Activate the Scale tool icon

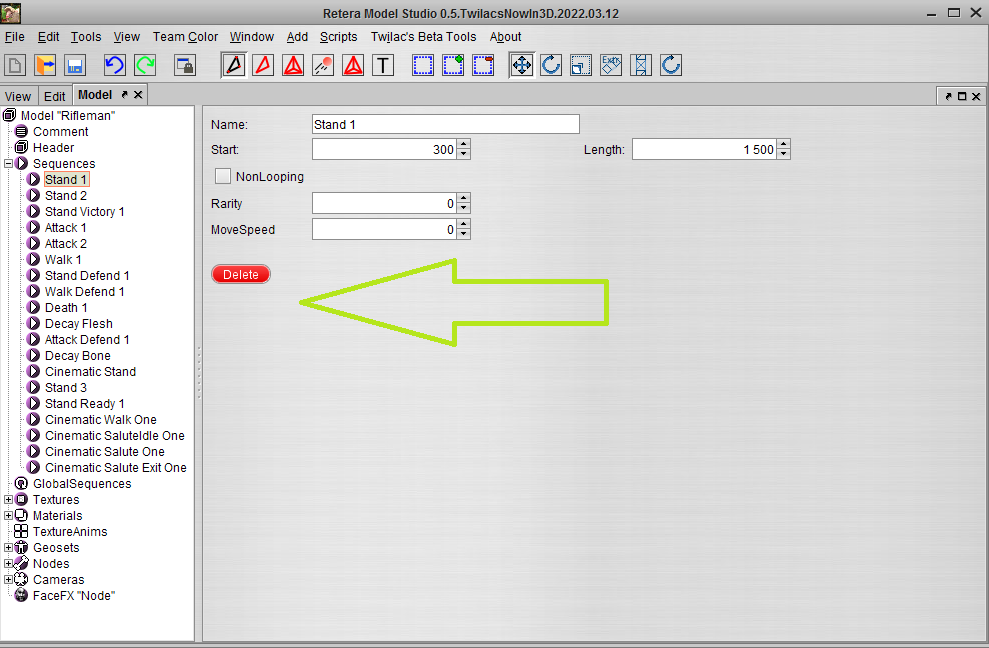pyautogui.click(x=581, y=65)
